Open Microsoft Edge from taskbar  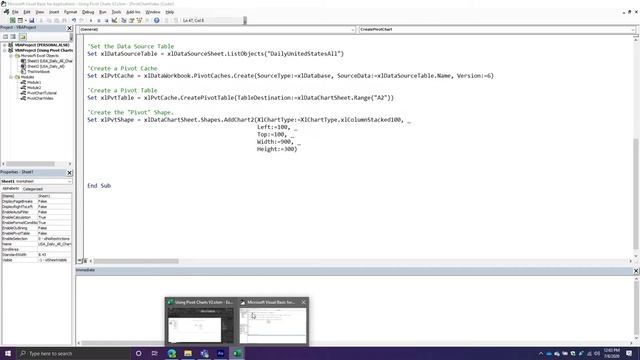pyautogui.click(x=172, y=353)
